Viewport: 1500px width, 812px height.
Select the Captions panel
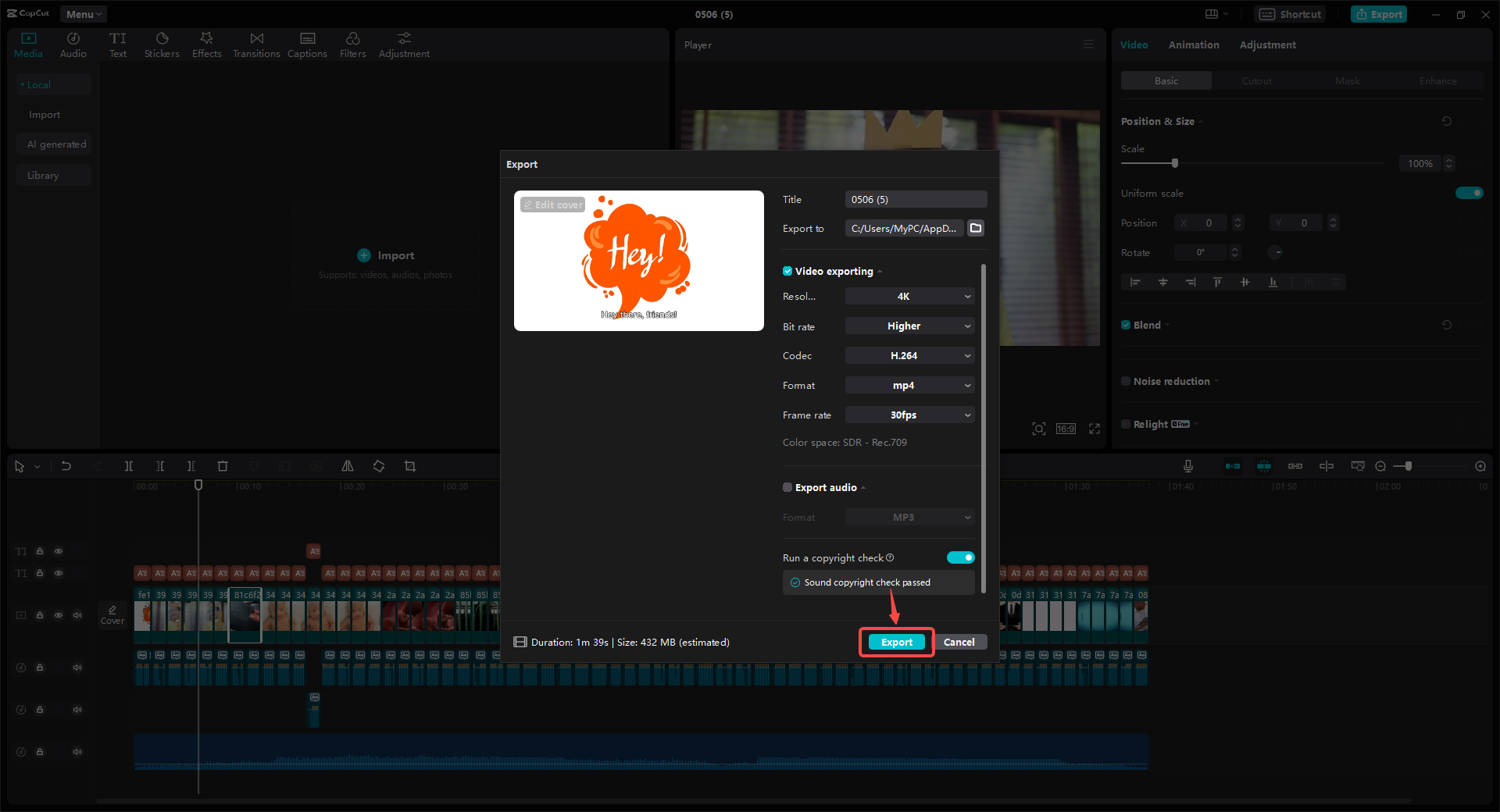307,44
